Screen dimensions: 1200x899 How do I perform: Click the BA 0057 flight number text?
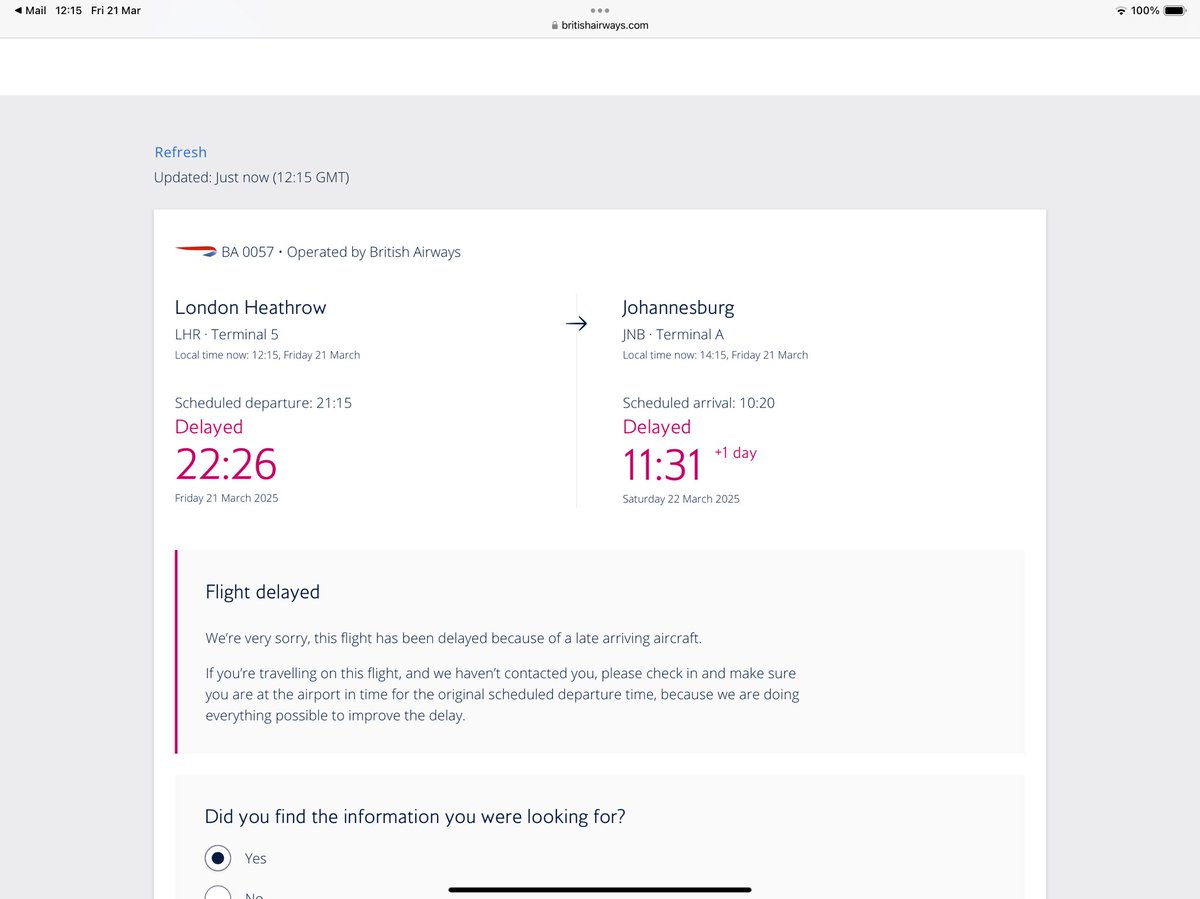[x=247, y=252]
